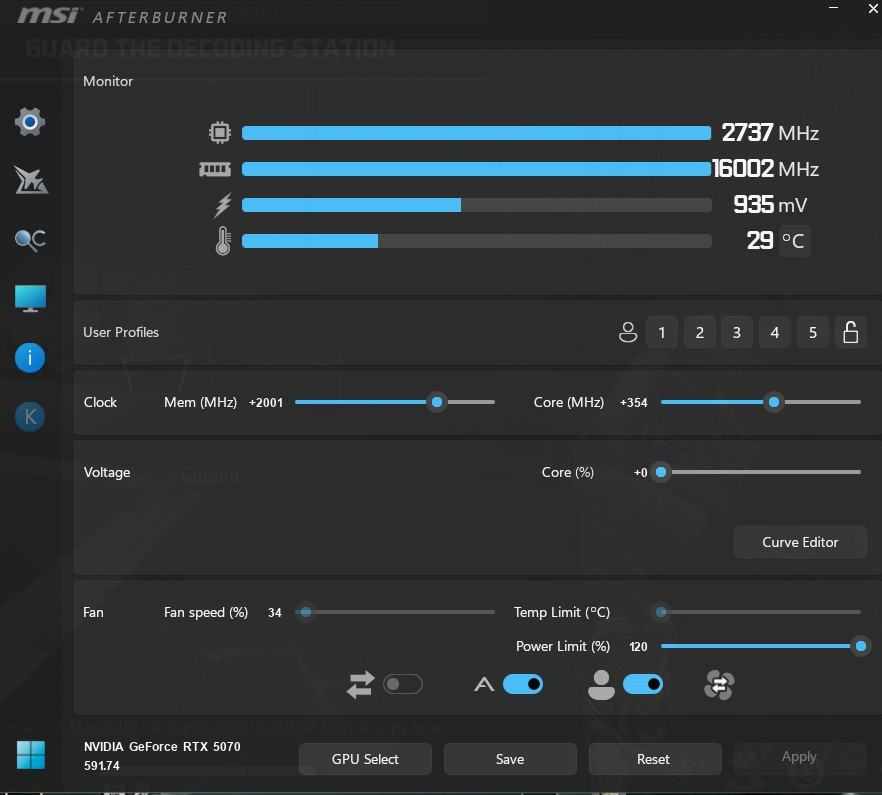Screen dimensions: 882x795
Task: Toggle the °C temperature unit button
Action: (794, 241)
